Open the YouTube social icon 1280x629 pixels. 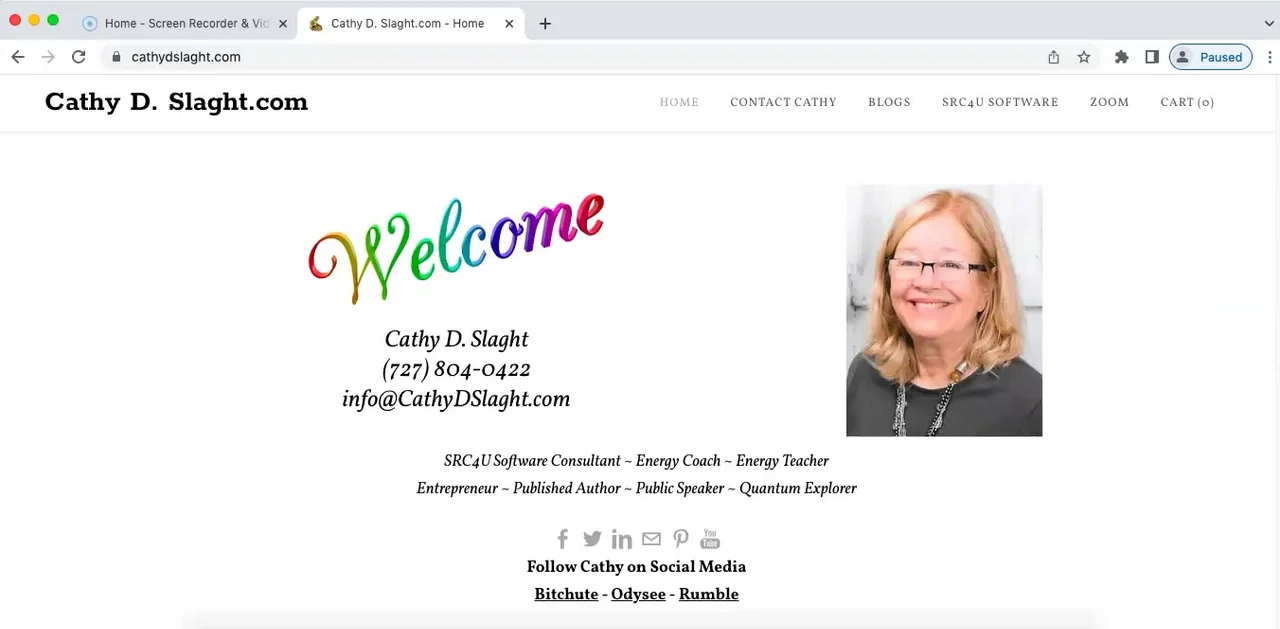point(710,539)
